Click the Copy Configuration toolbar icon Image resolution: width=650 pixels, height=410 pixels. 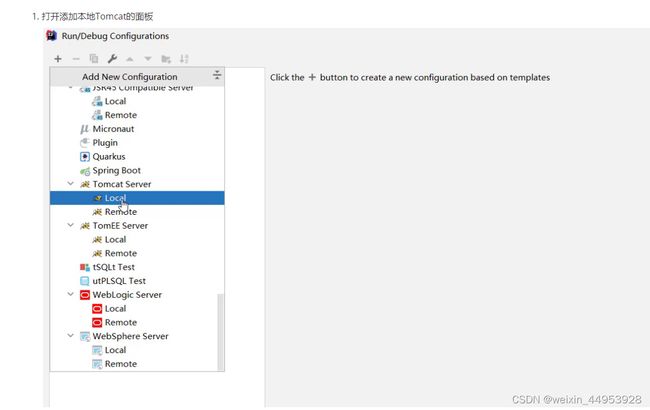(x=94, y=59)
